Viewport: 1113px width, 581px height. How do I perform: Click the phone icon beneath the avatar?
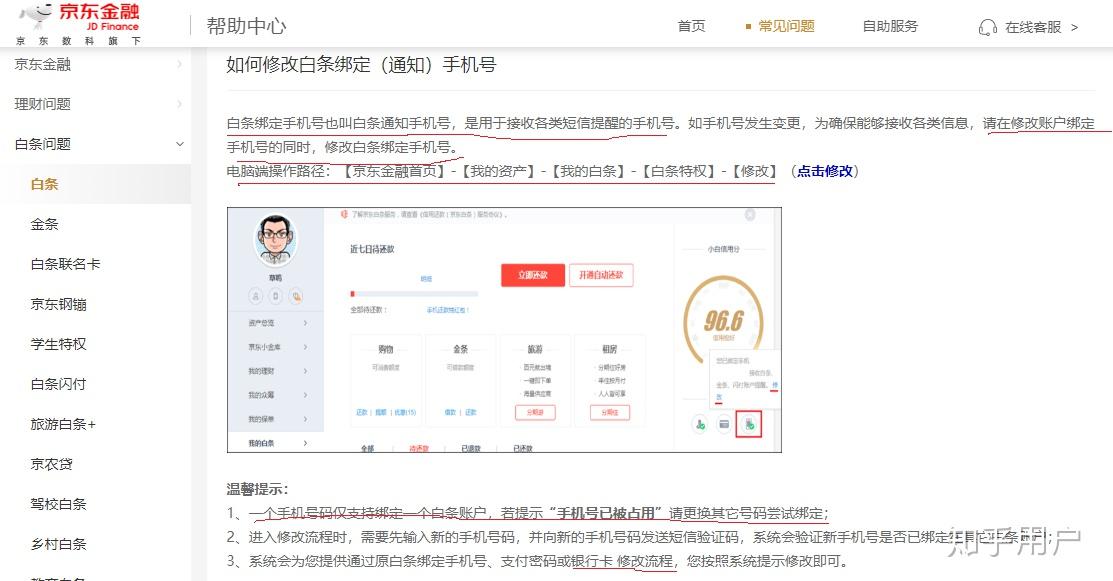[275, 295]
